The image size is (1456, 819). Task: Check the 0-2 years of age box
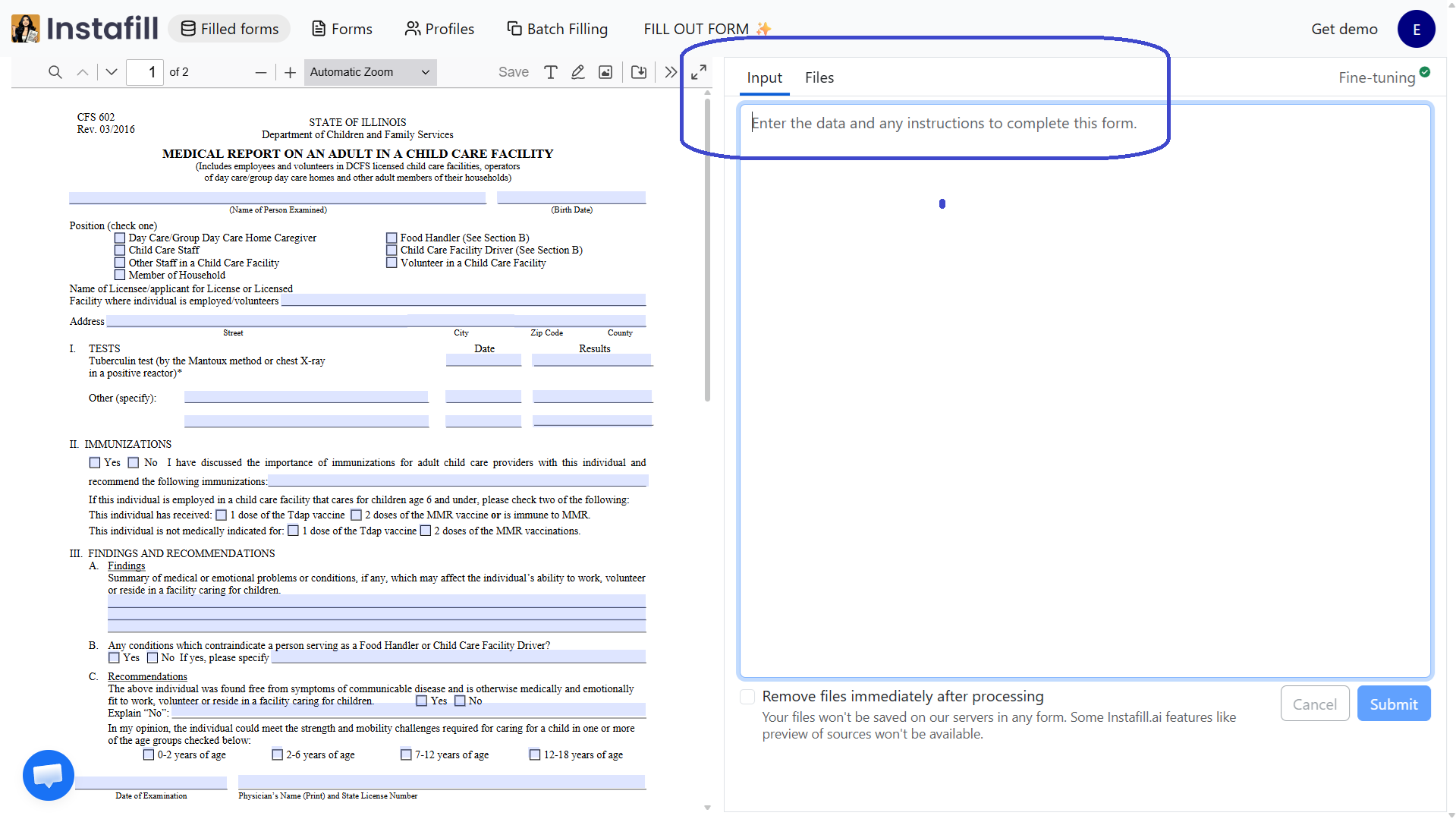point(149,754)
